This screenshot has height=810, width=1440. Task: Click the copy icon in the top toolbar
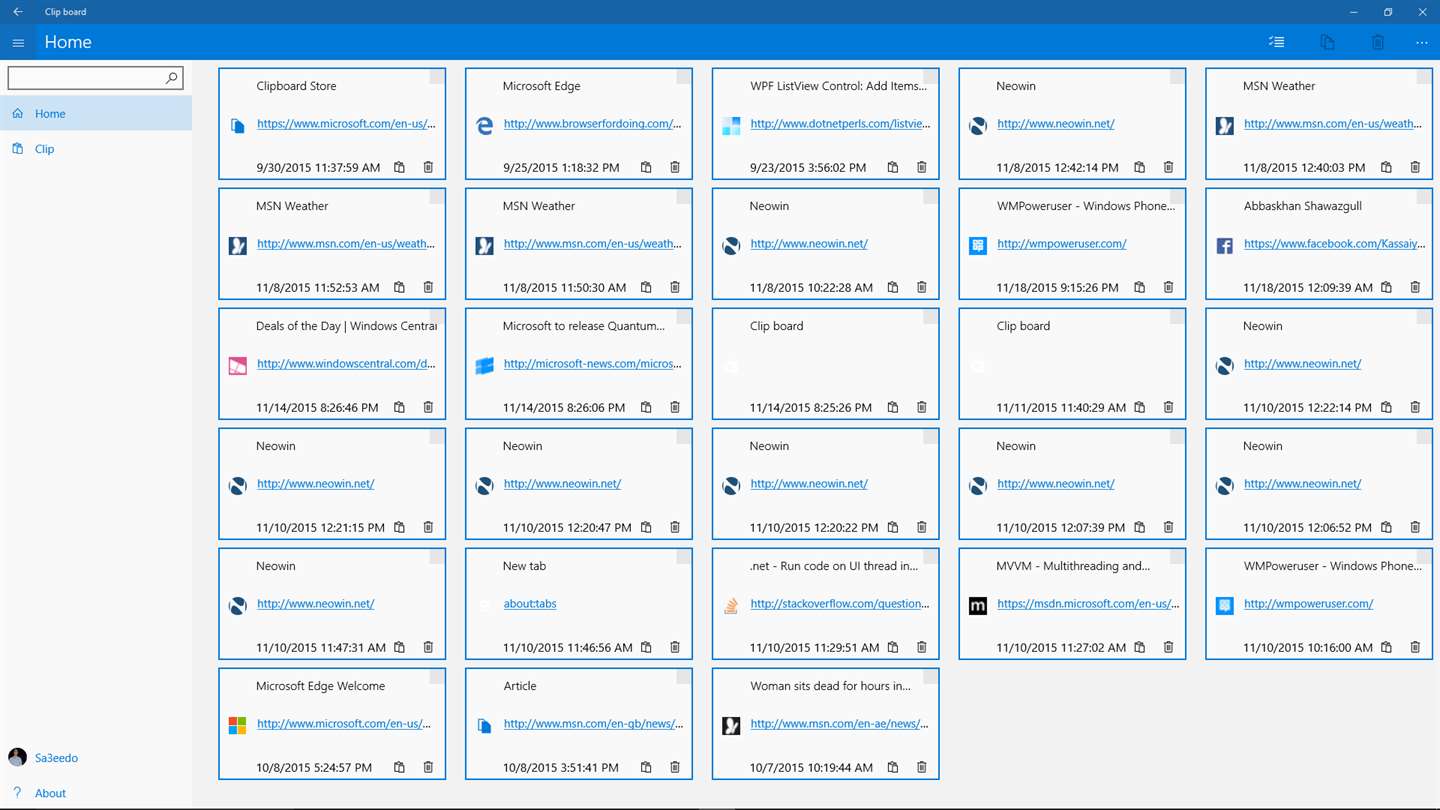(x=1328, y=42)
